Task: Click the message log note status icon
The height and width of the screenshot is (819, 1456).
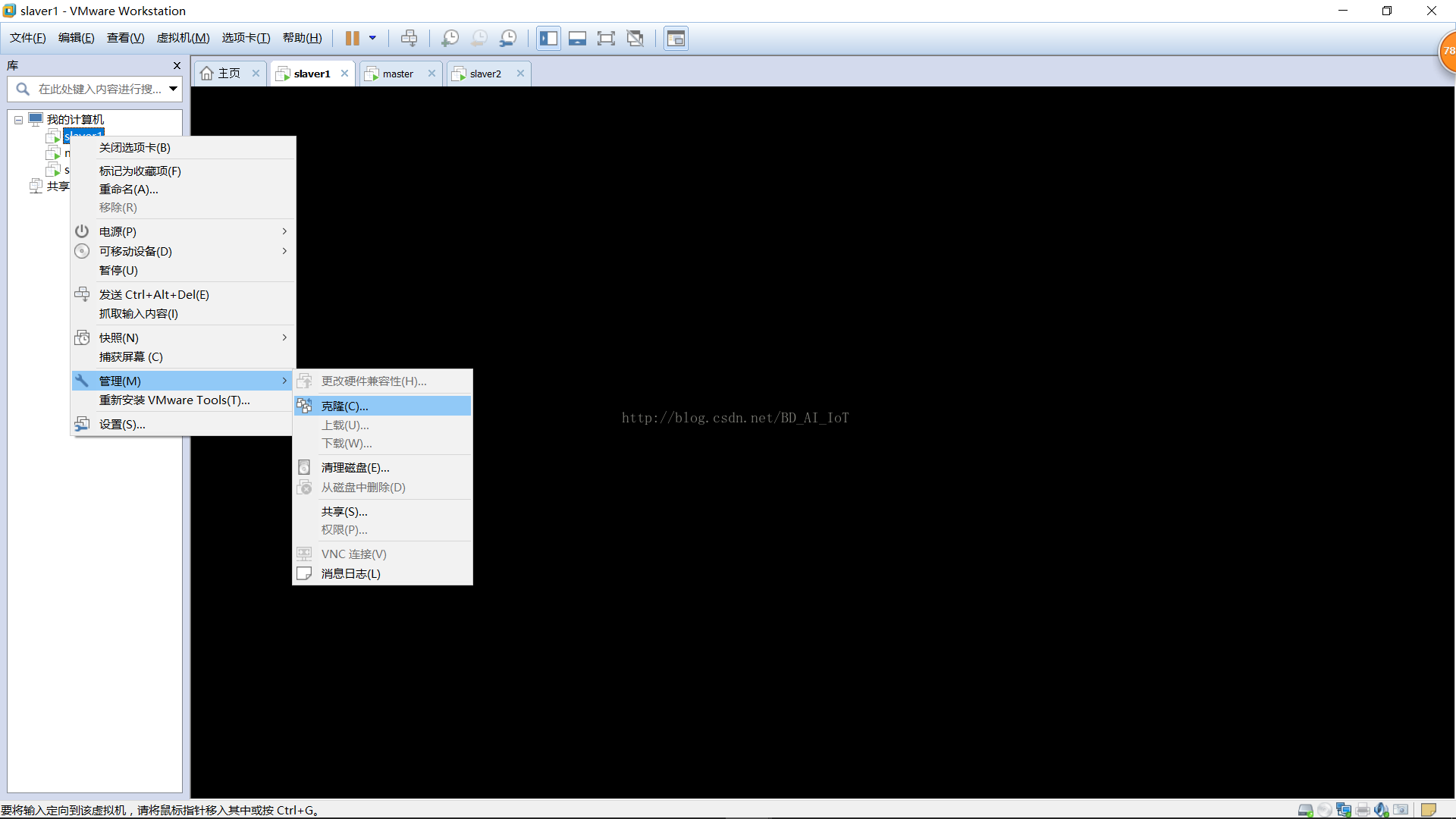Action: [1429, 810]
